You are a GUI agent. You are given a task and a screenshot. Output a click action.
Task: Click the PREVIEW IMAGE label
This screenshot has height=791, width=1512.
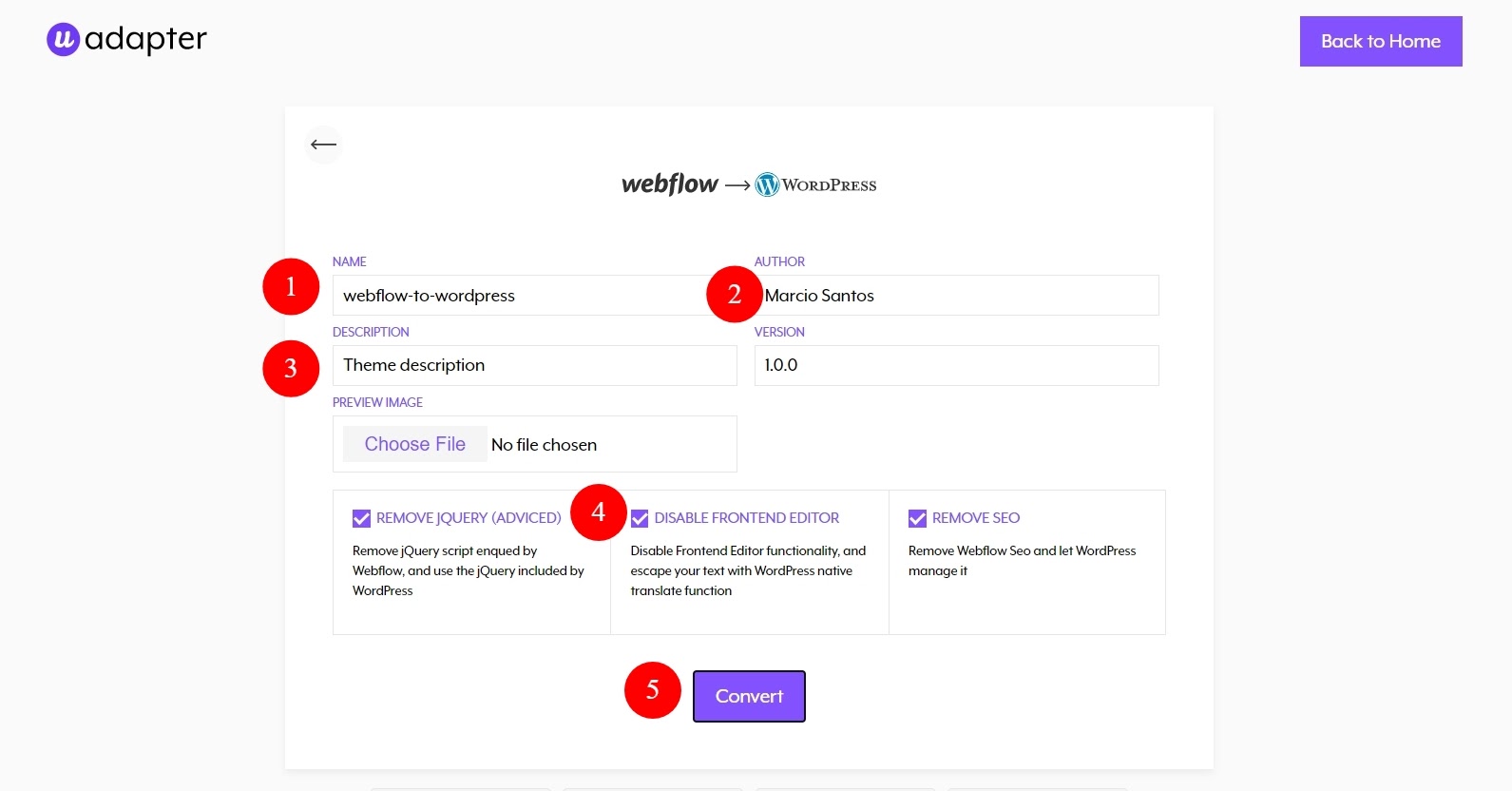377,402
